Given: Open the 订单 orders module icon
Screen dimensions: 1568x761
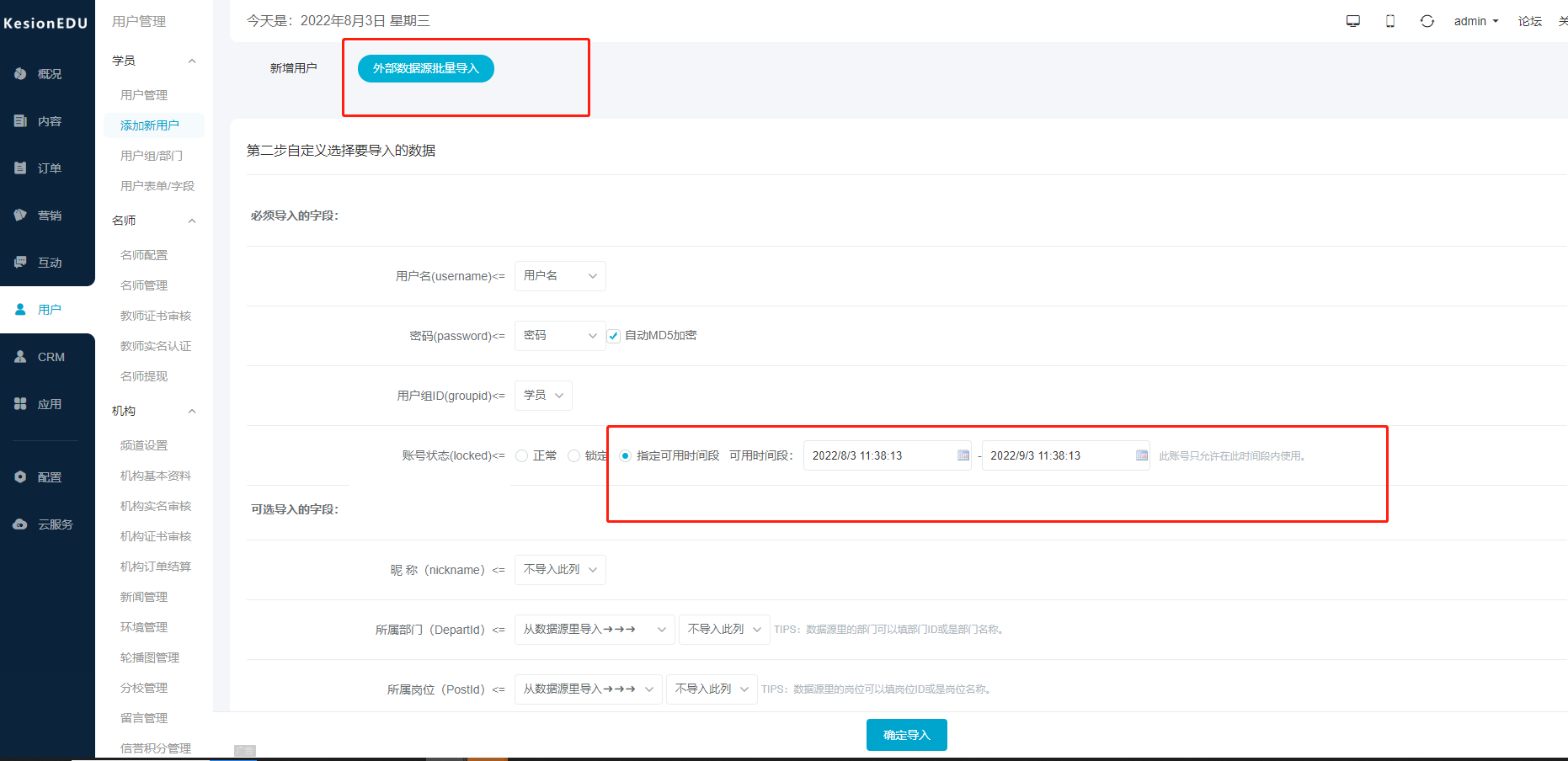Looking at the screenshot, I should click(x=20, y=168).
